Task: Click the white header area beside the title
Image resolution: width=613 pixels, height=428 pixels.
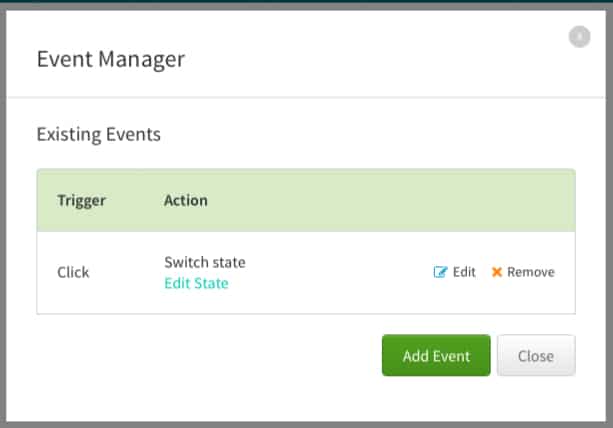Action: pos(380,59)
